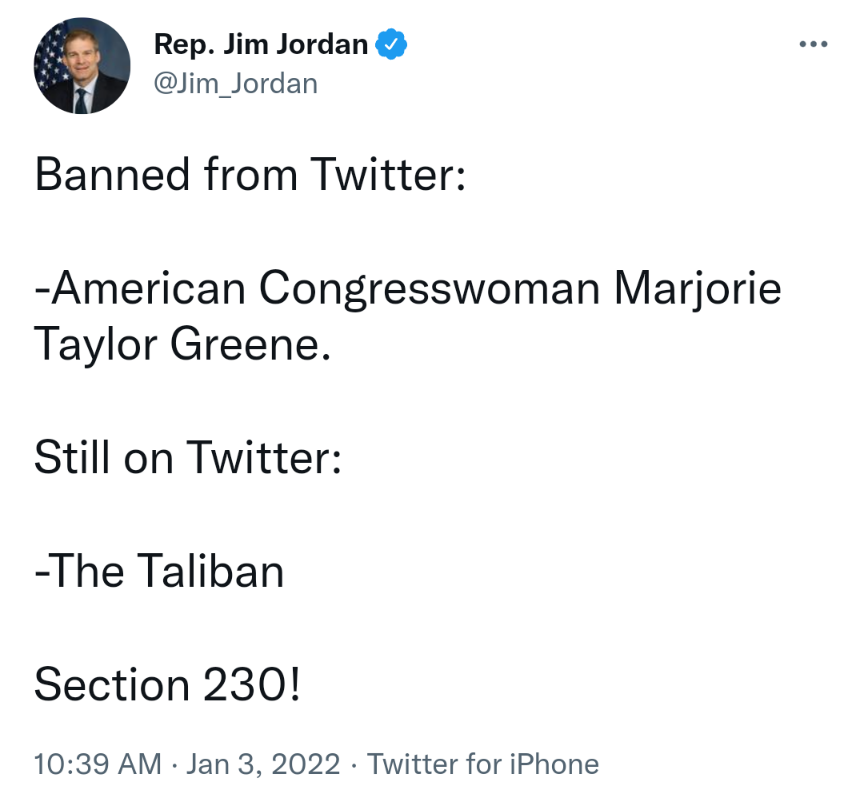The image size is (864, 809).
Task: Click the "Rep. Jim Jordan" display name
Action: [x=260, y=45]
